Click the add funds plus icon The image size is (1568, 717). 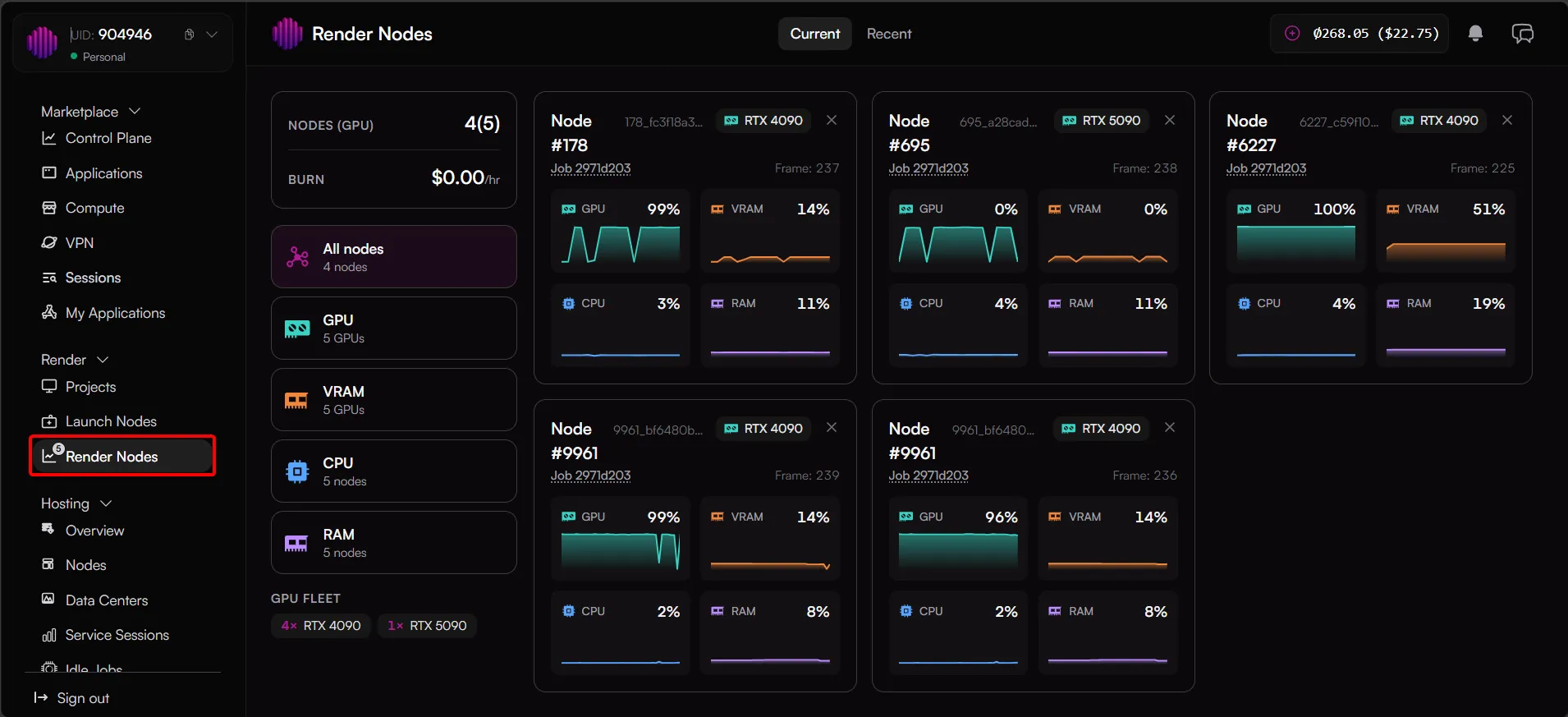pyautogui.click(x=1292, y=34)
